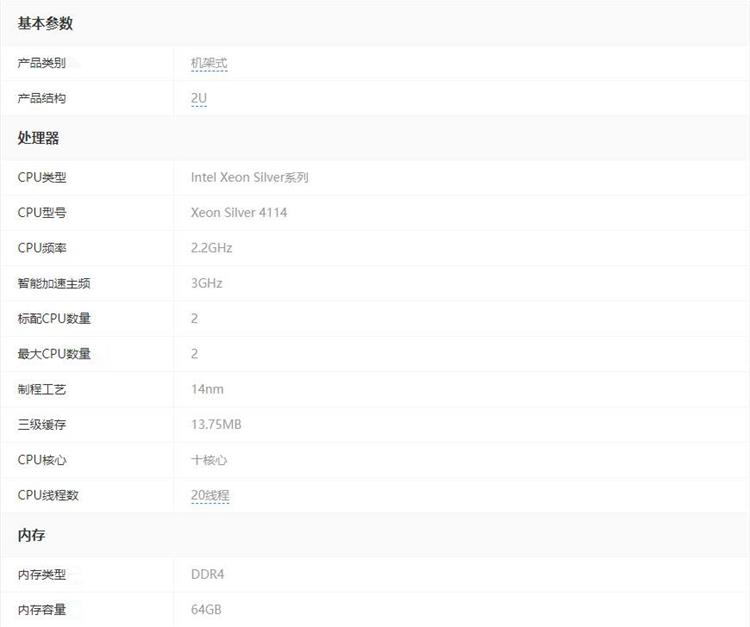Click the 13.75MB cache value
The image size is (750, 627).
click(216, 424)
